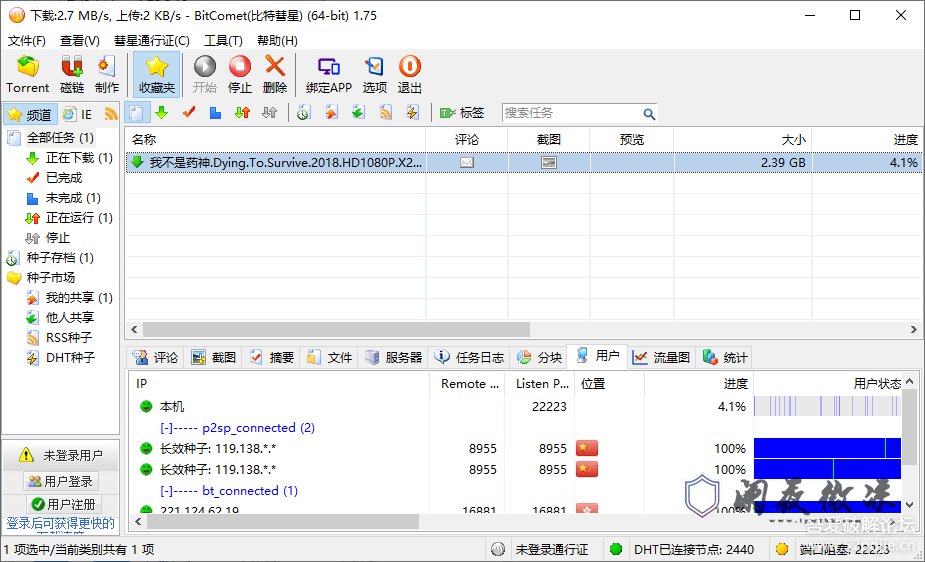Switch to the 流量图 tab
Screen dimensions: 925x562
tap(661, 357)
